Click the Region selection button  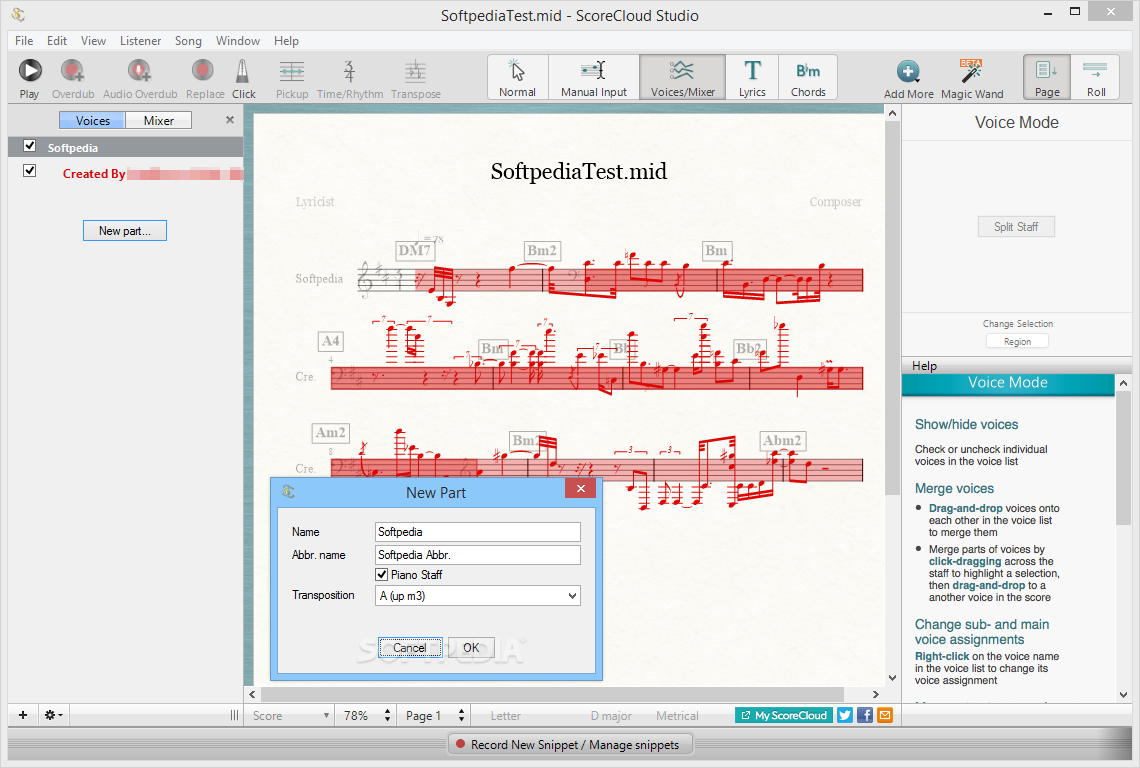(1017, 342)
